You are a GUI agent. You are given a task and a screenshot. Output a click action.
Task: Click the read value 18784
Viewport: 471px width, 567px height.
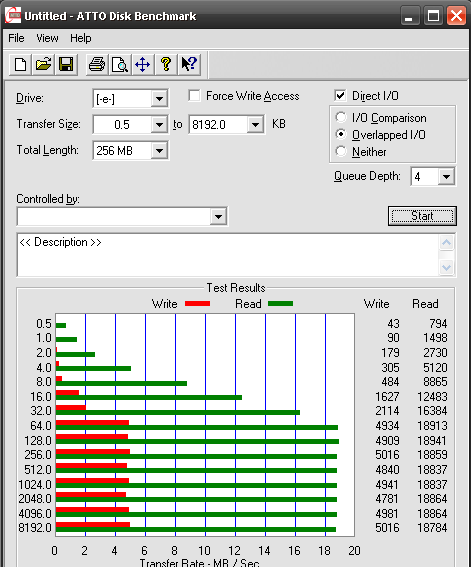tap(432, 528)
